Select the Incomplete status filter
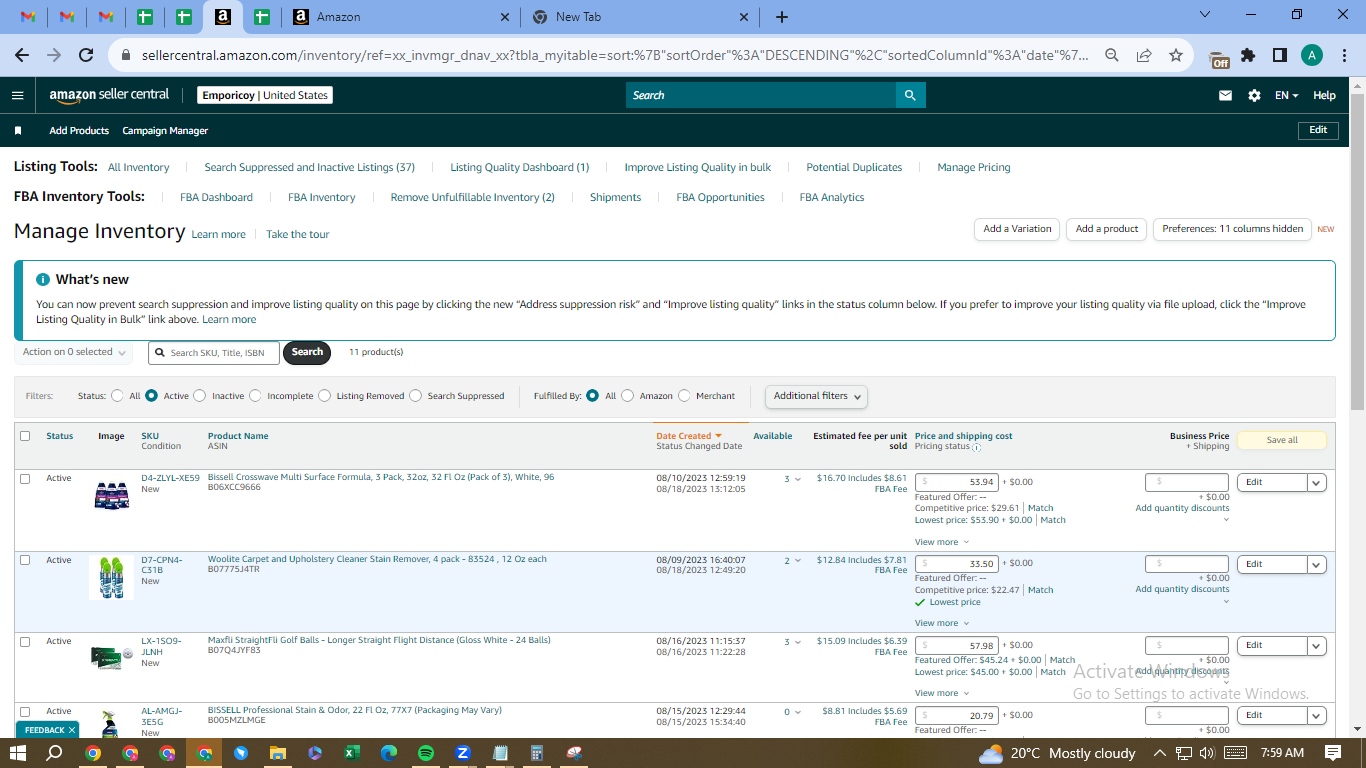 pyautogui.click(x=255, y=396)
